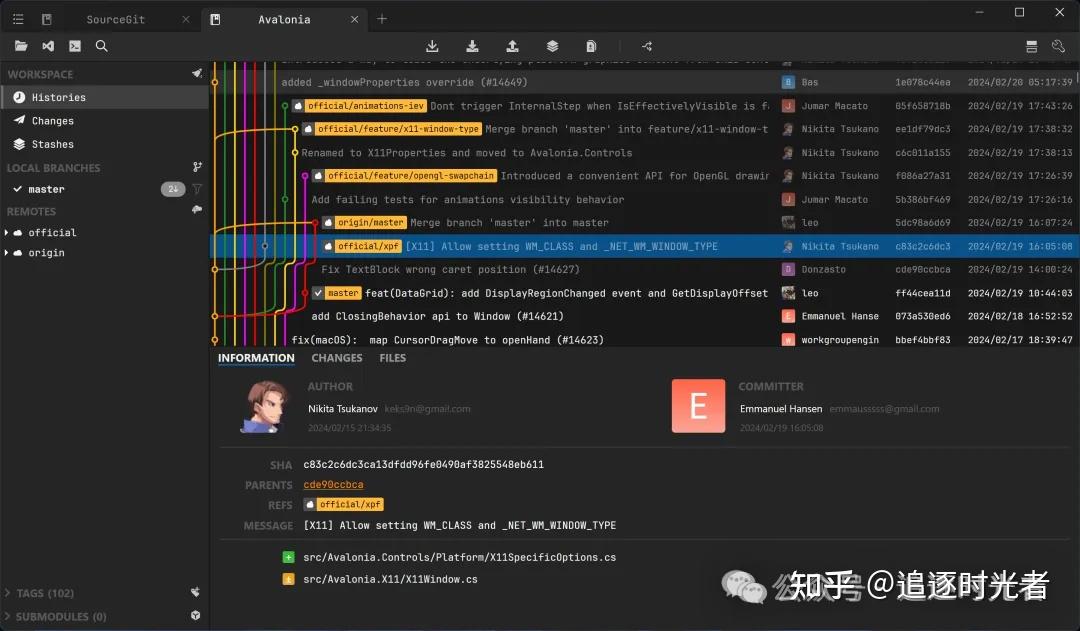The width and height of the screenshot is (1080, 631).
Task: Open the INFORMATION tab
Action: point(256,358)
